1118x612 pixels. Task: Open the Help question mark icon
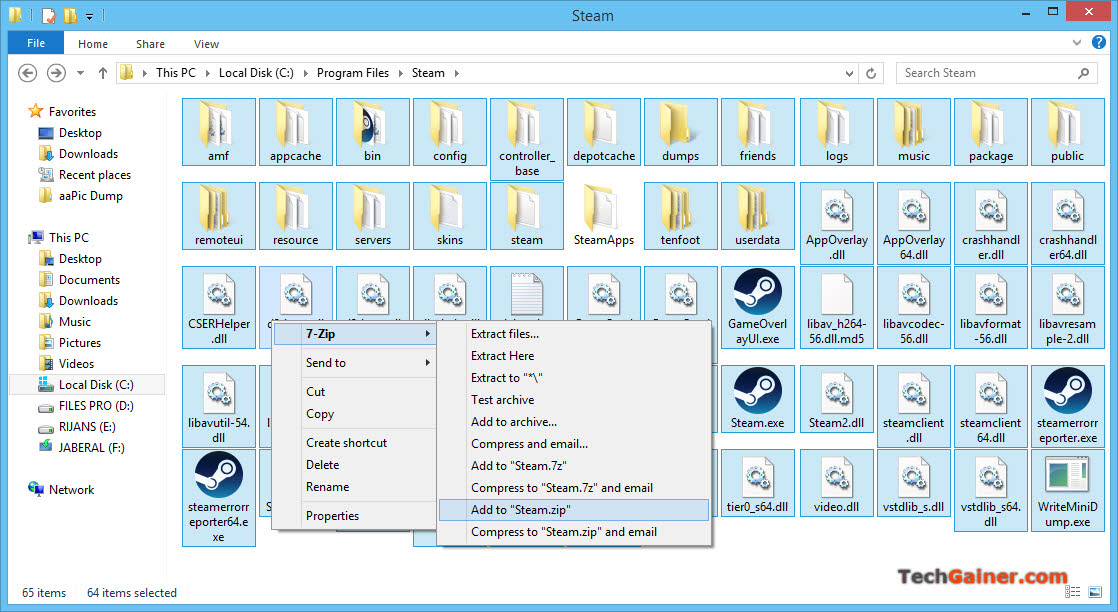(1100, 44)
